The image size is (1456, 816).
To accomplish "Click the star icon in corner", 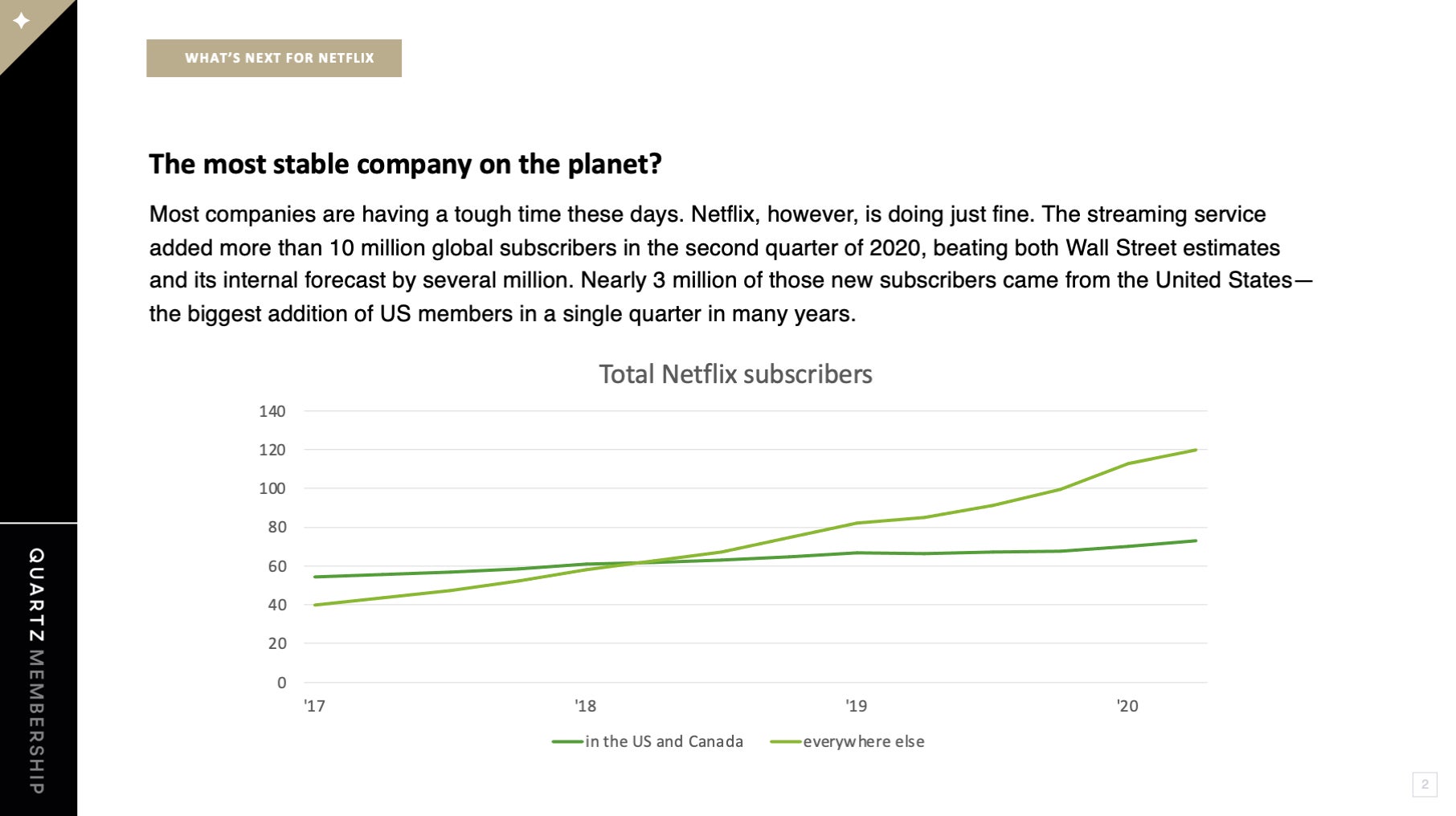I will click(x=21, y=21).
